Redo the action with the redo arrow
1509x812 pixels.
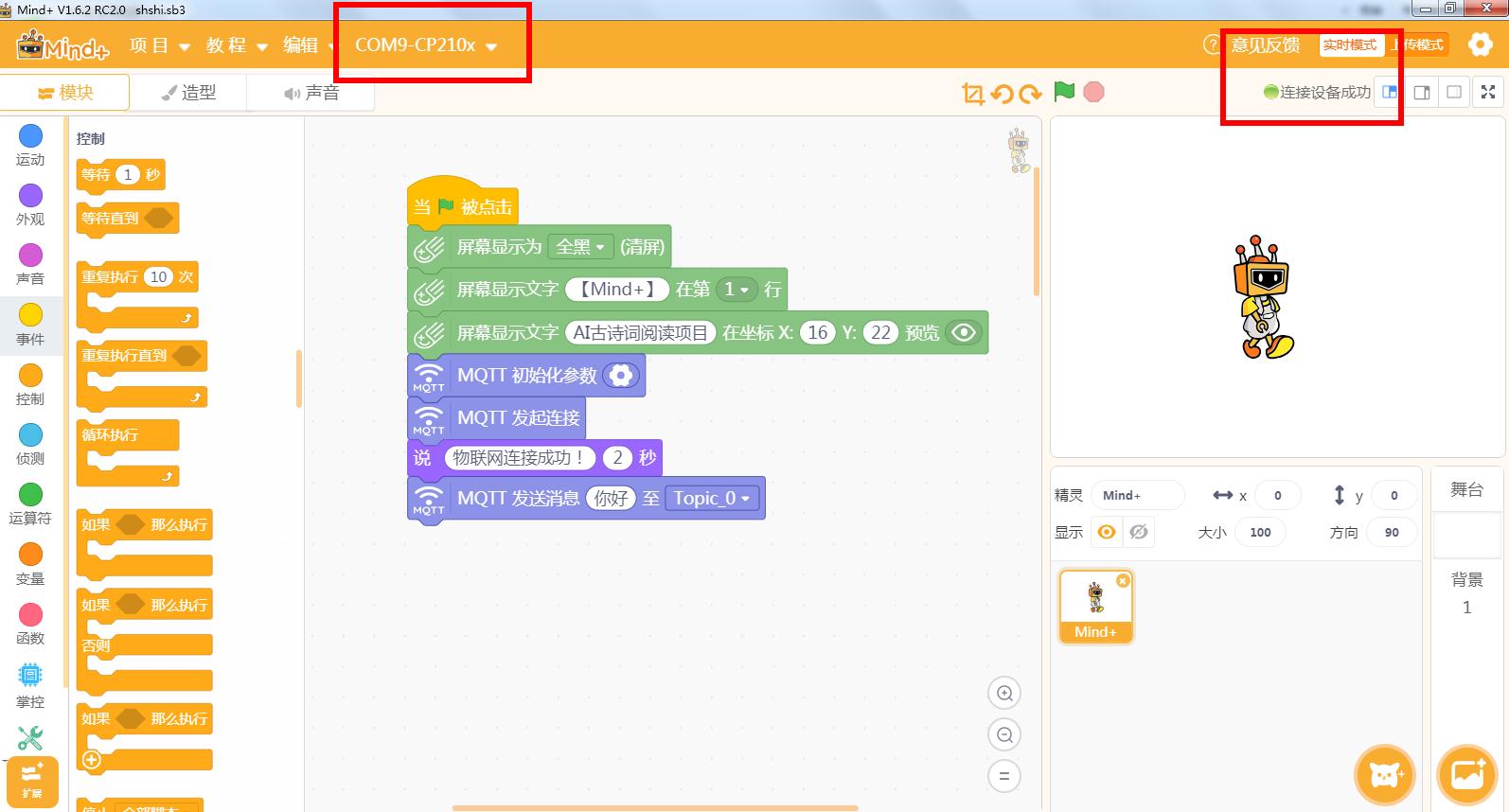(x=1030, y=93)
